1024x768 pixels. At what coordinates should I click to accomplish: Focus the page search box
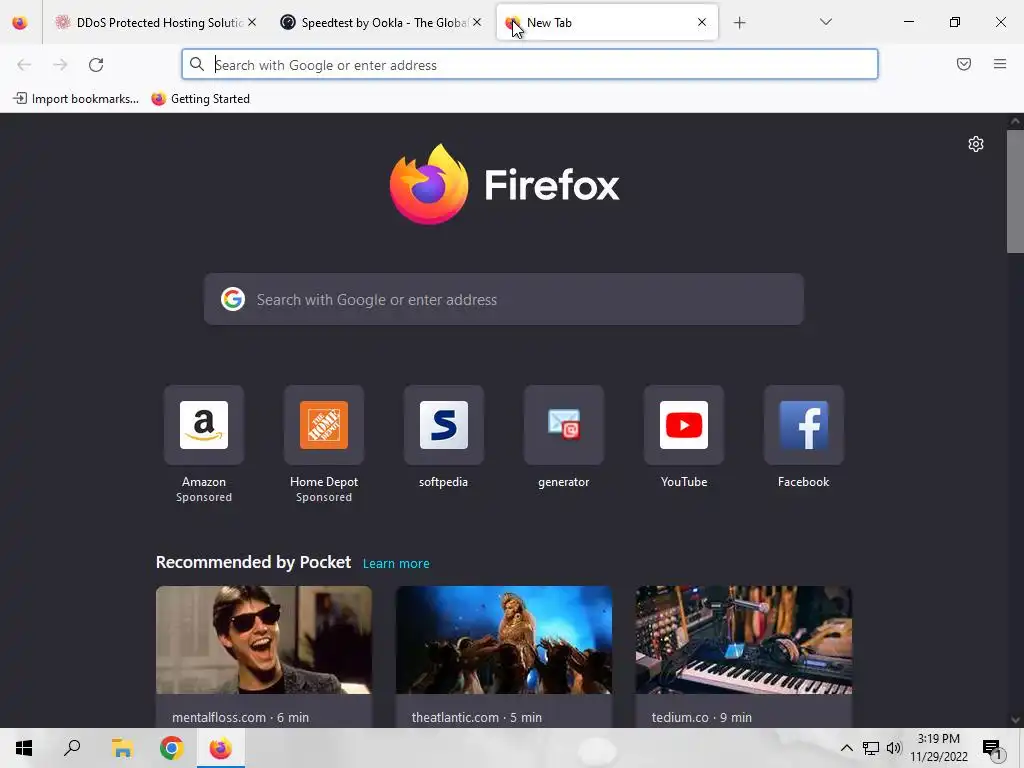[504, 299]
